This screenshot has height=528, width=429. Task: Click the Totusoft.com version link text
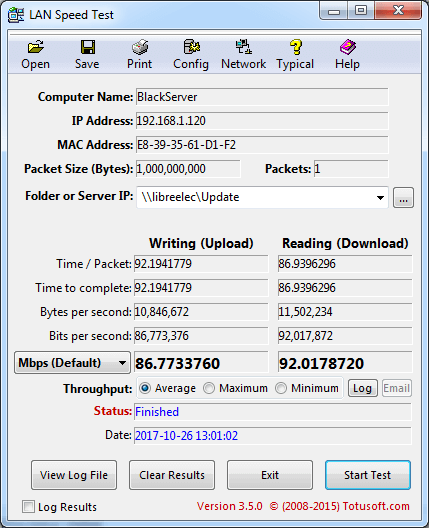(303, 506)
